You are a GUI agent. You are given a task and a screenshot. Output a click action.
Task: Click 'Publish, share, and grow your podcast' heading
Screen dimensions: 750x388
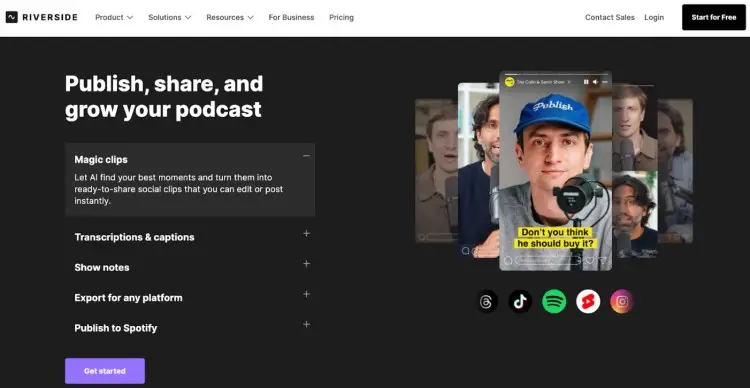click(164, 97)
